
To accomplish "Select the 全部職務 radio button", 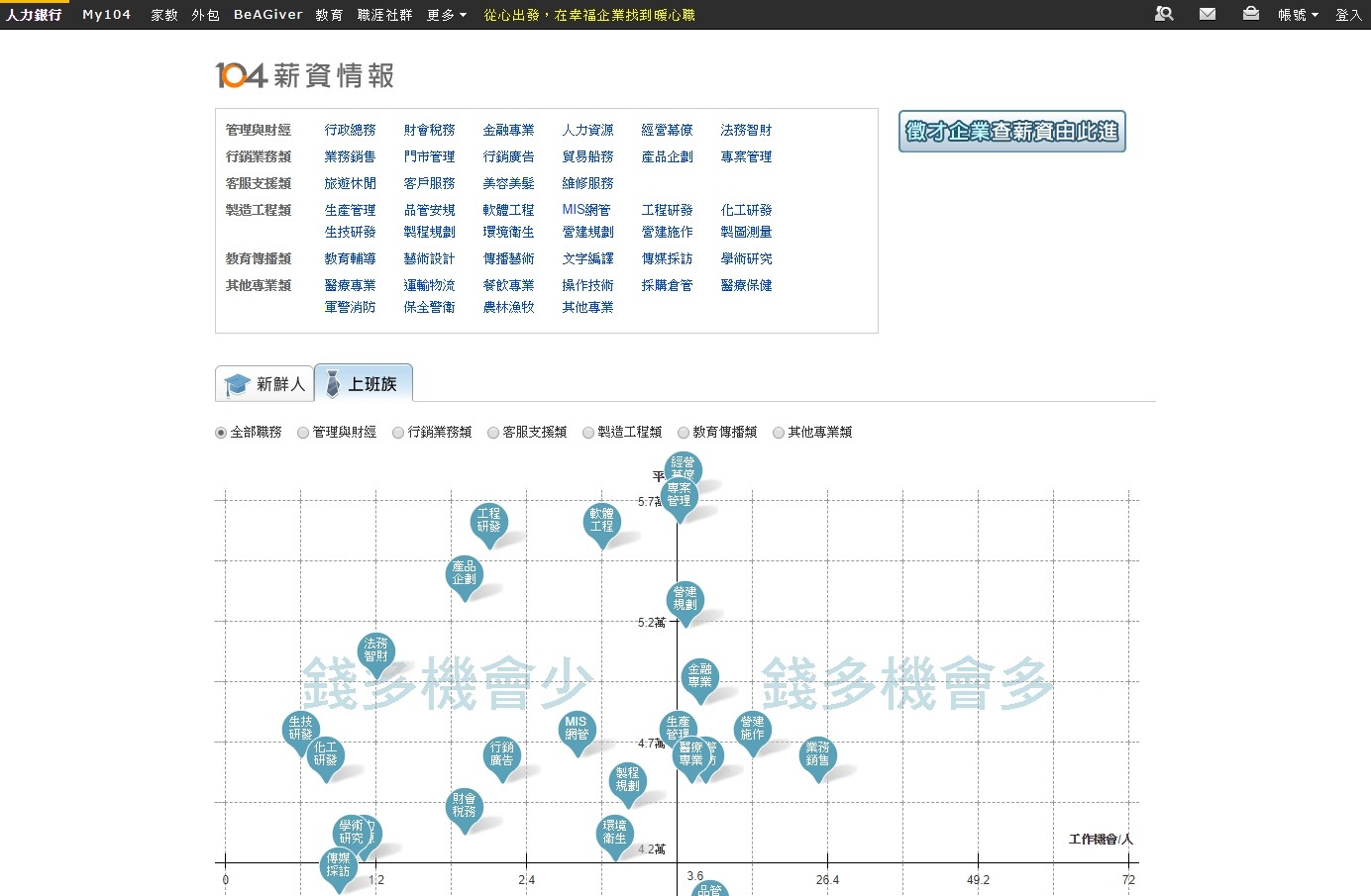I will pyautogui.click(x=221, y=433).
